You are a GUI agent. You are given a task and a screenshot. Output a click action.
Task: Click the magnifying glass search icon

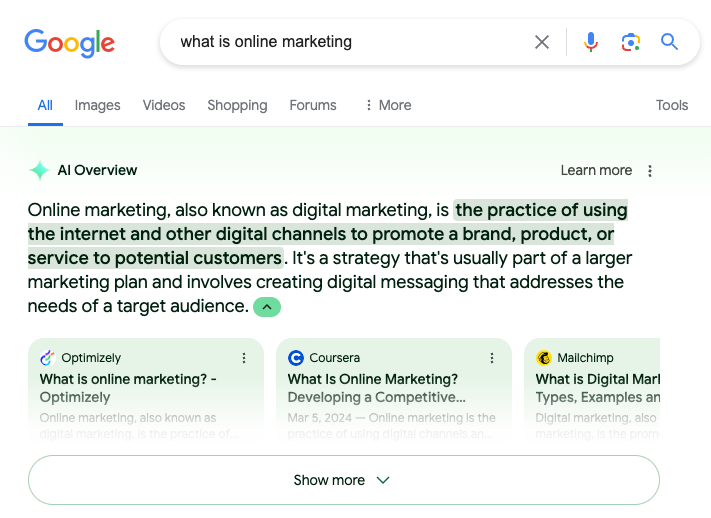pos(669,42)
